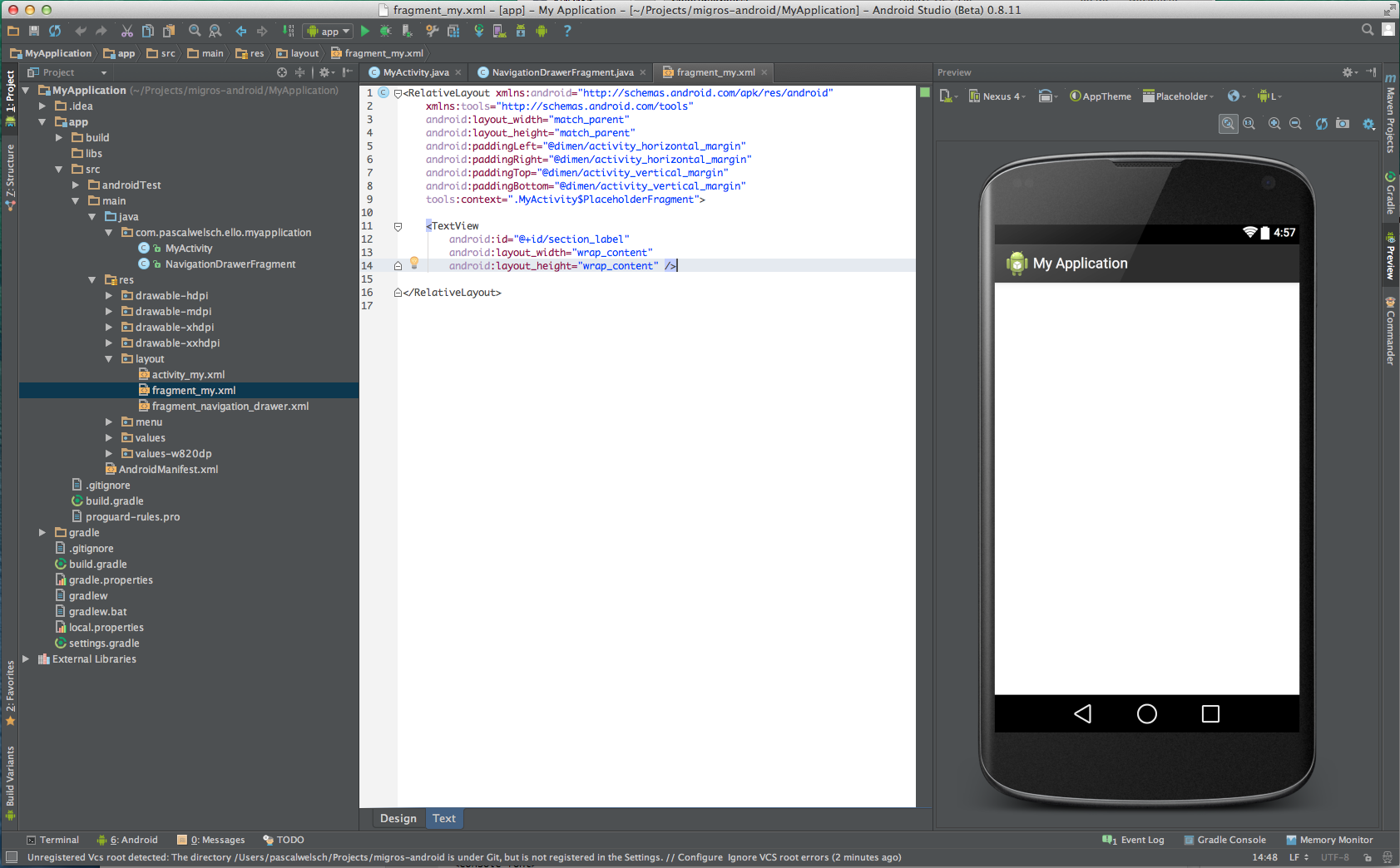Expand the gradle folder
1400x868 pixels.
pyautogui.click(x=42, y=533)
